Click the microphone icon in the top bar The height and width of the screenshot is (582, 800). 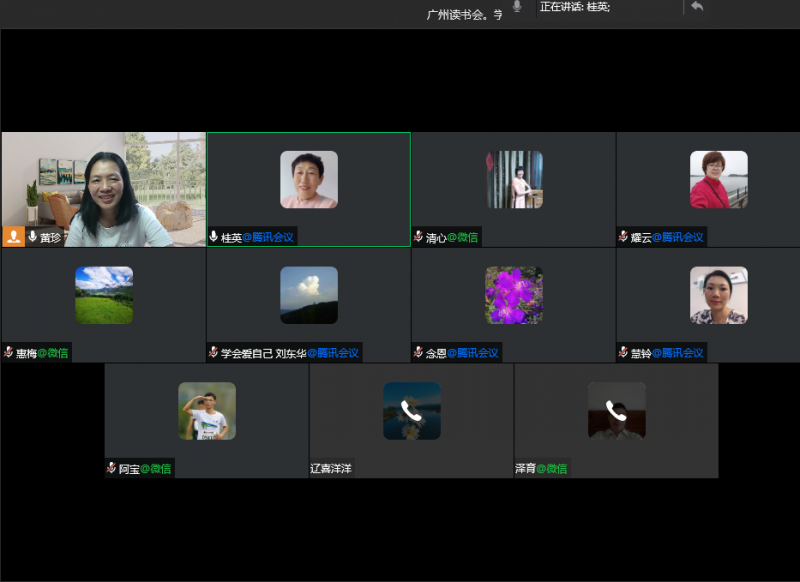pos(517,7)
